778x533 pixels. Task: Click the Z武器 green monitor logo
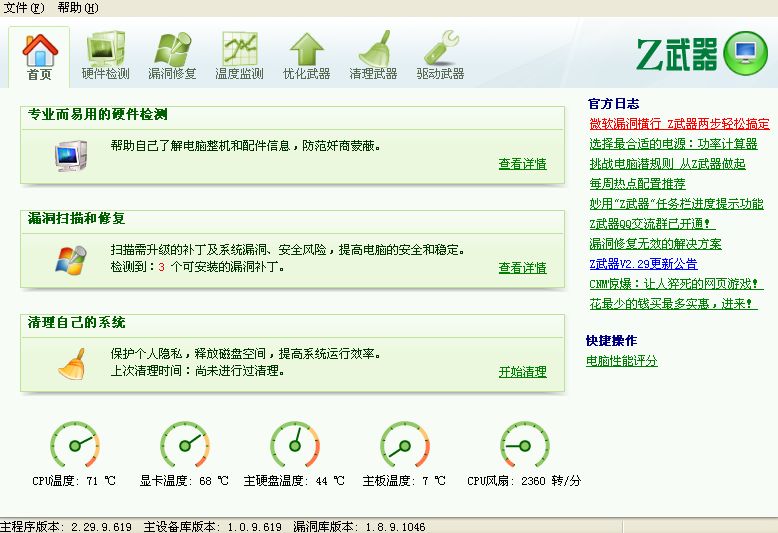point(745,54)
